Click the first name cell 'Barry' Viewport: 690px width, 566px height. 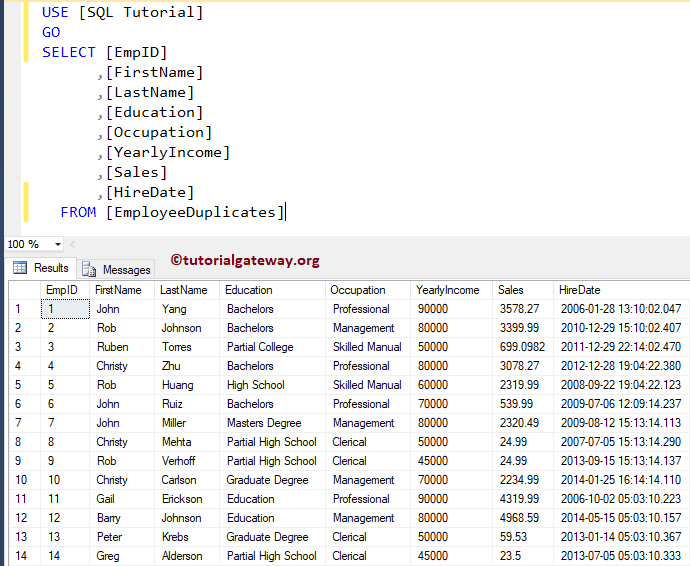pos(122,518)
